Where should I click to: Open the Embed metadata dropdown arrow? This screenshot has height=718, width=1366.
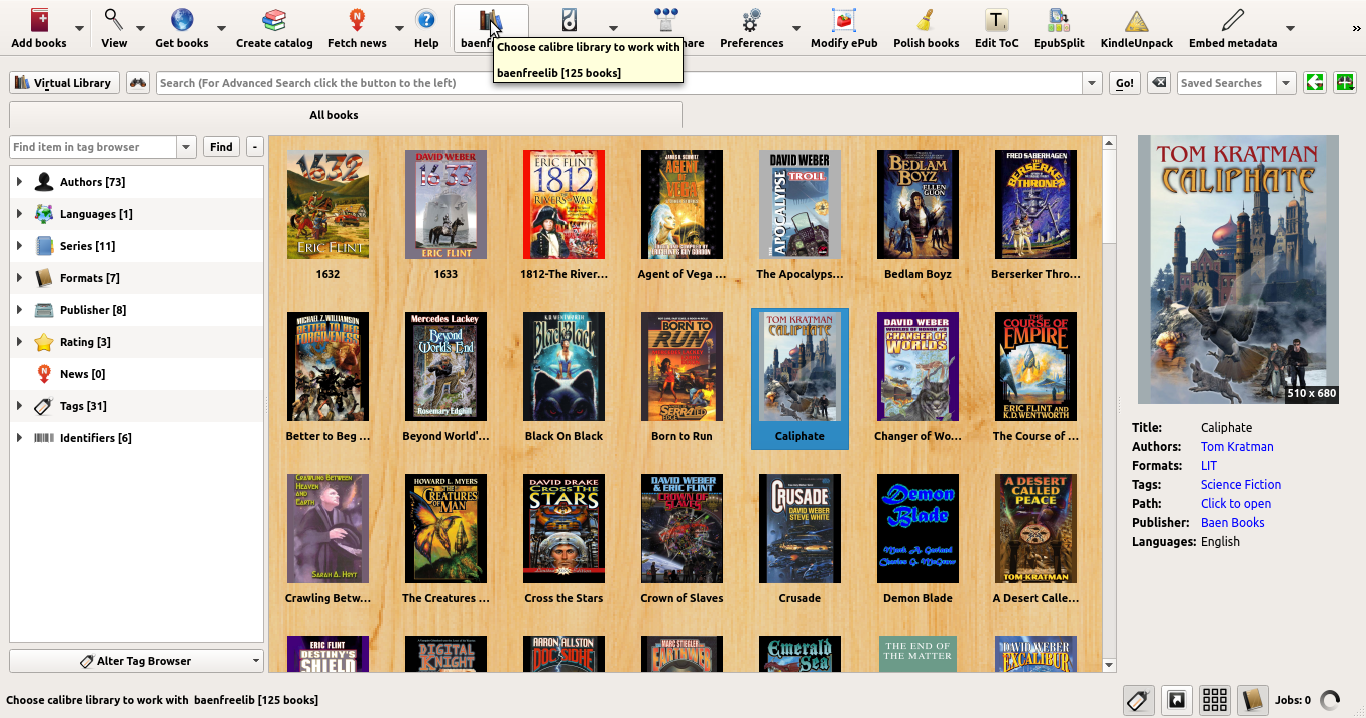(1290, 29)
